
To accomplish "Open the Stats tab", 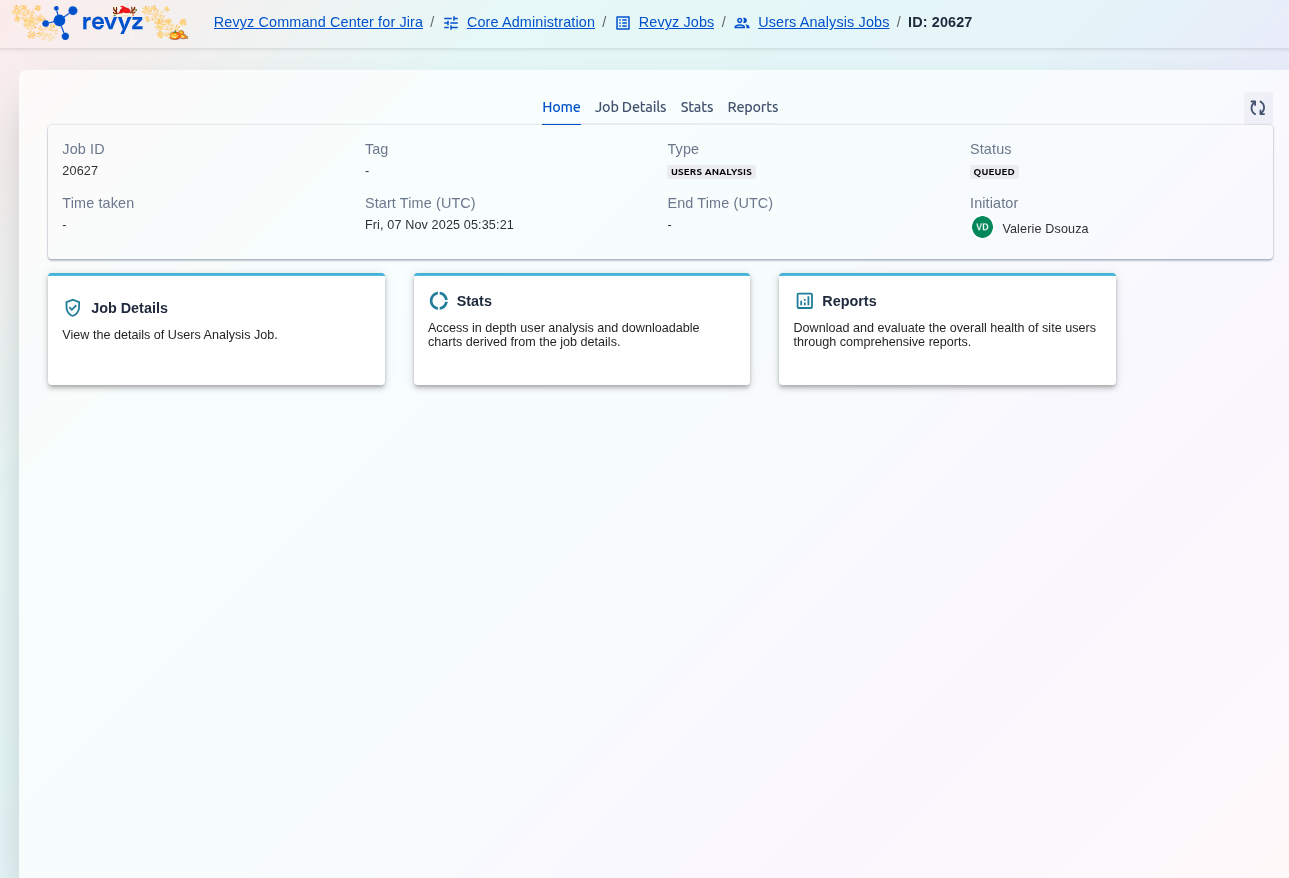I will coord(697,107).
